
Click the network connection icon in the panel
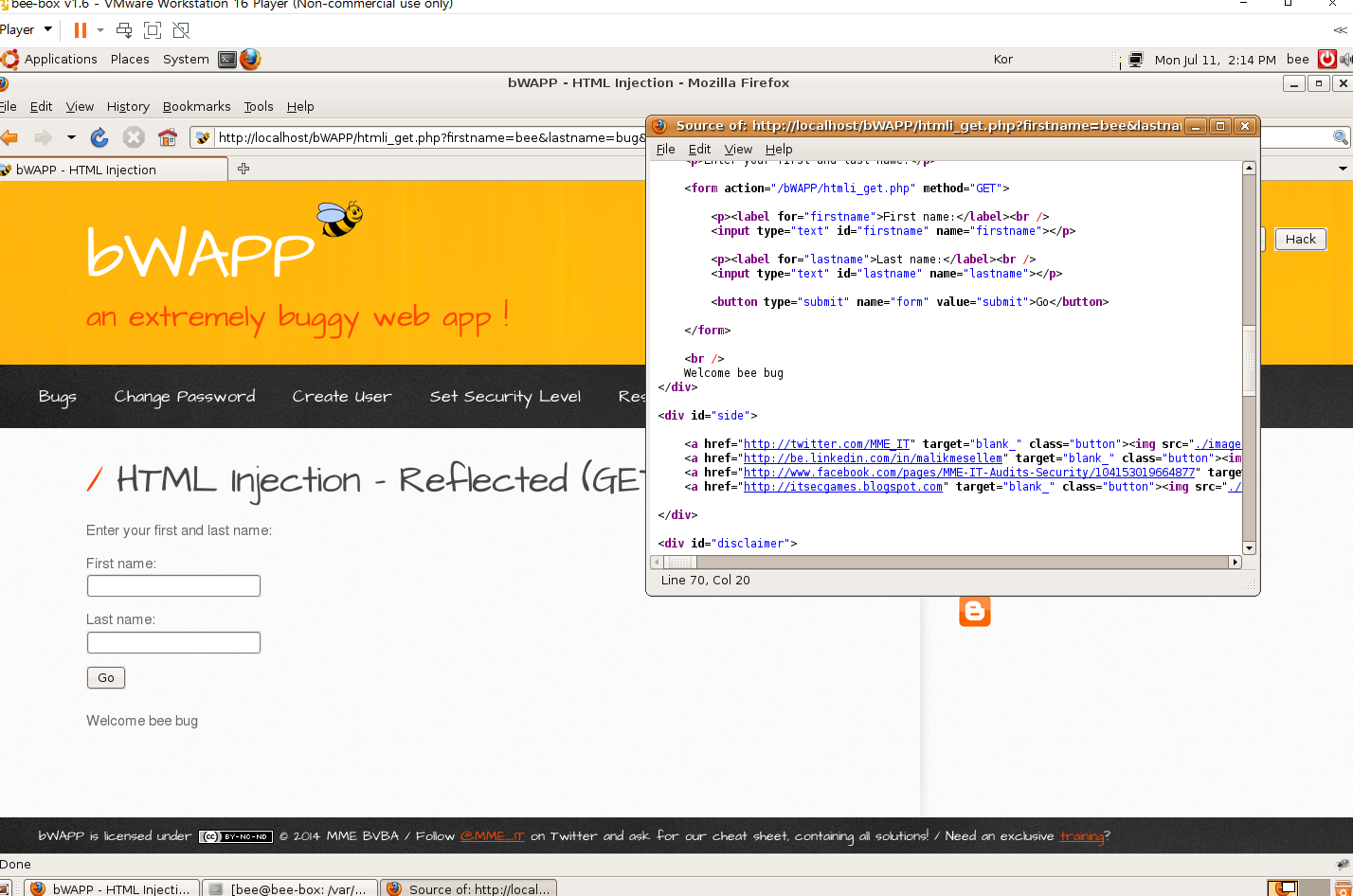point(1135,60)
